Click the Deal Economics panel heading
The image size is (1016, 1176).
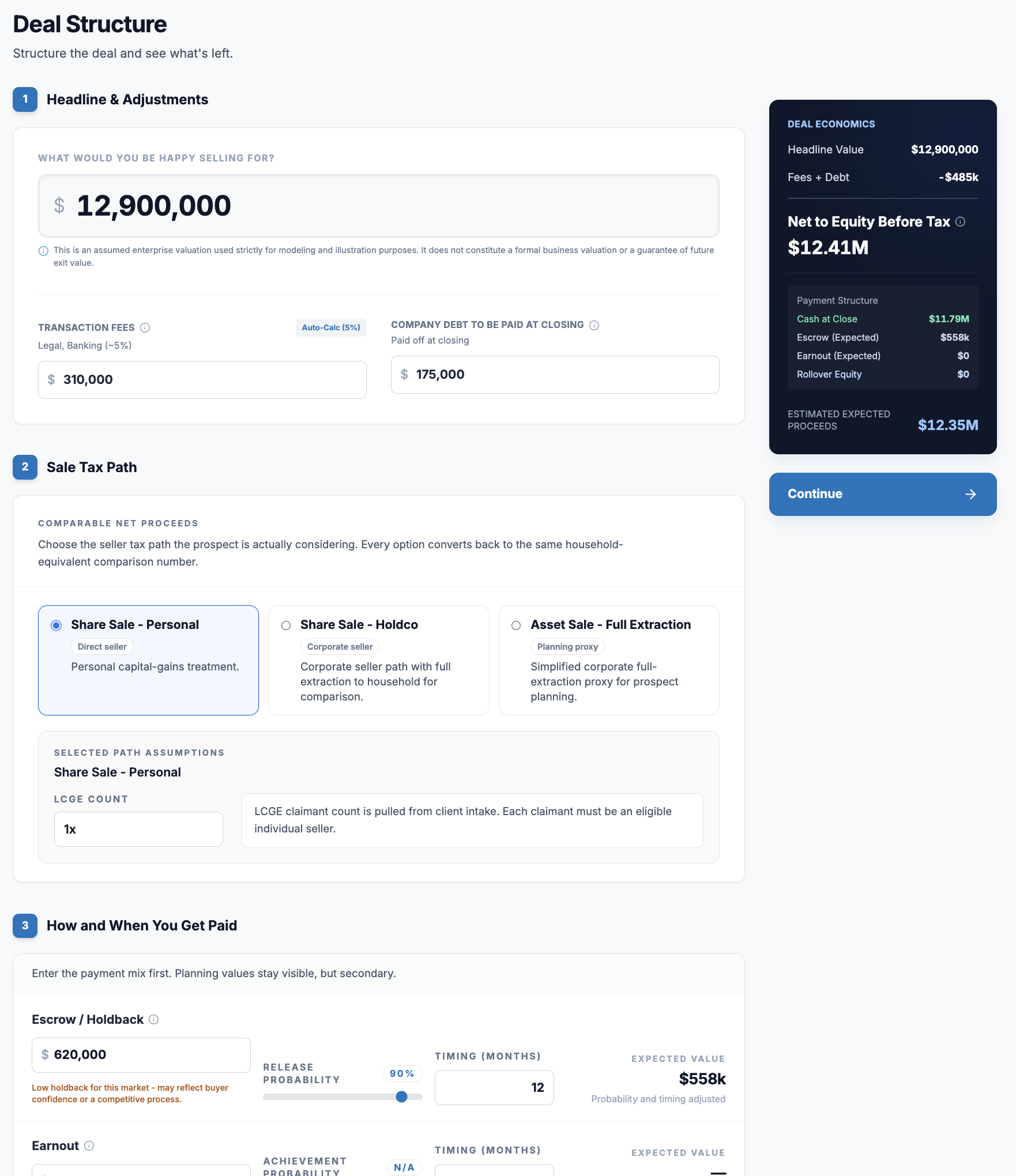tap(831, 124)
